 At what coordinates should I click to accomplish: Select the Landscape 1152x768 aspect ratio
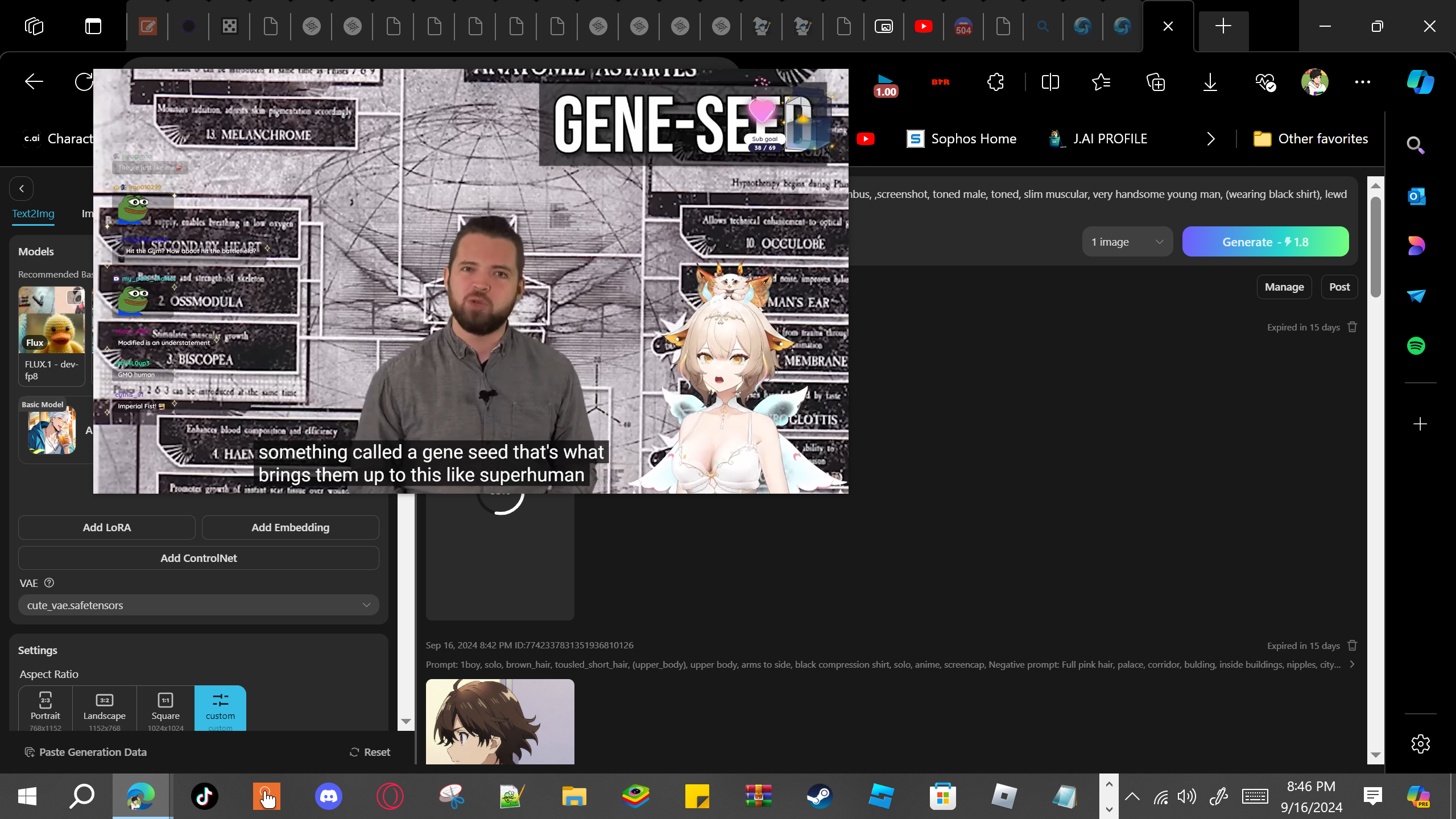105,709
